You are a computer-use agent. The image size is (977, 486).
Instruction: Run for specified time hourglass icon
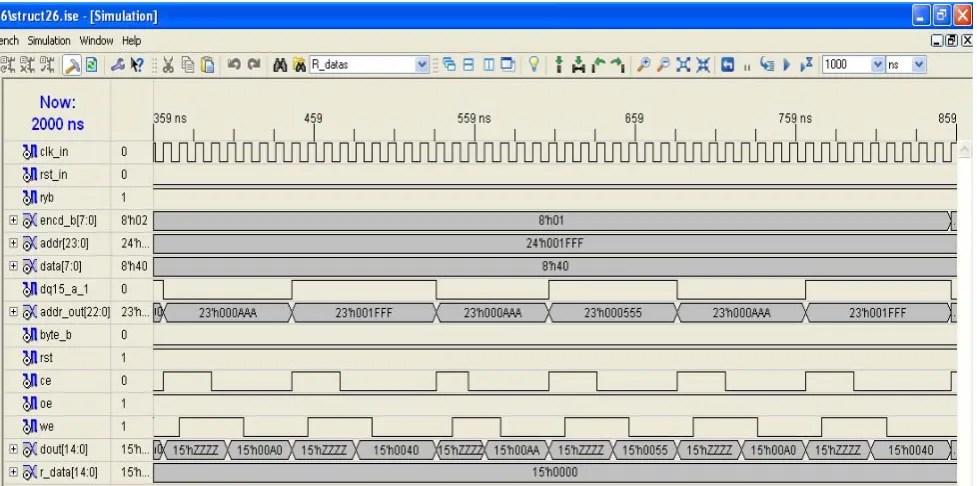pyautogui.click(x=807, y=64)
